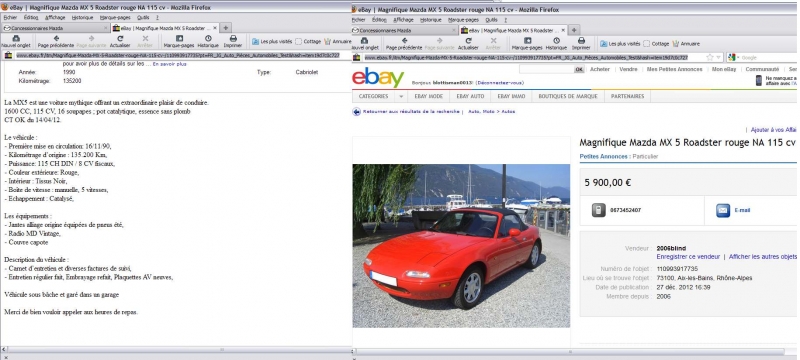800x360 pixels.
Task: Open Affichage menu in left window
Action: point(55,17)
